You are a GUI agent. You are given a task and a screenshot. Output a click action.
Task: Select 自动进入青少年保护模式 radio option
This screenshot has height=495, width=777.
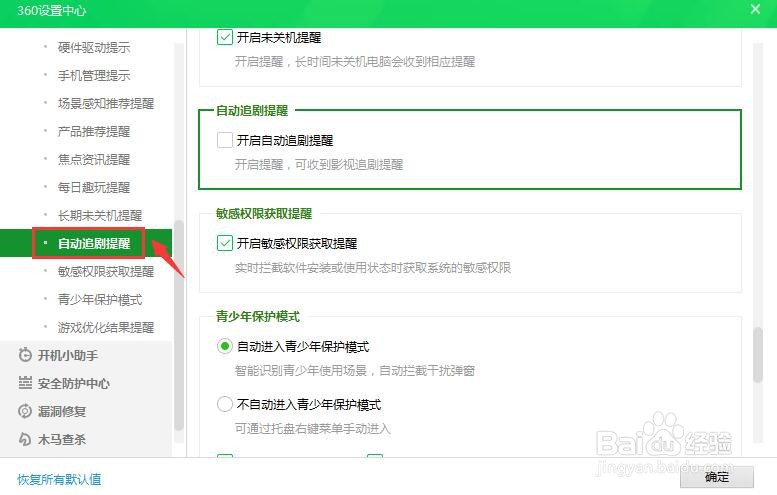224,346
